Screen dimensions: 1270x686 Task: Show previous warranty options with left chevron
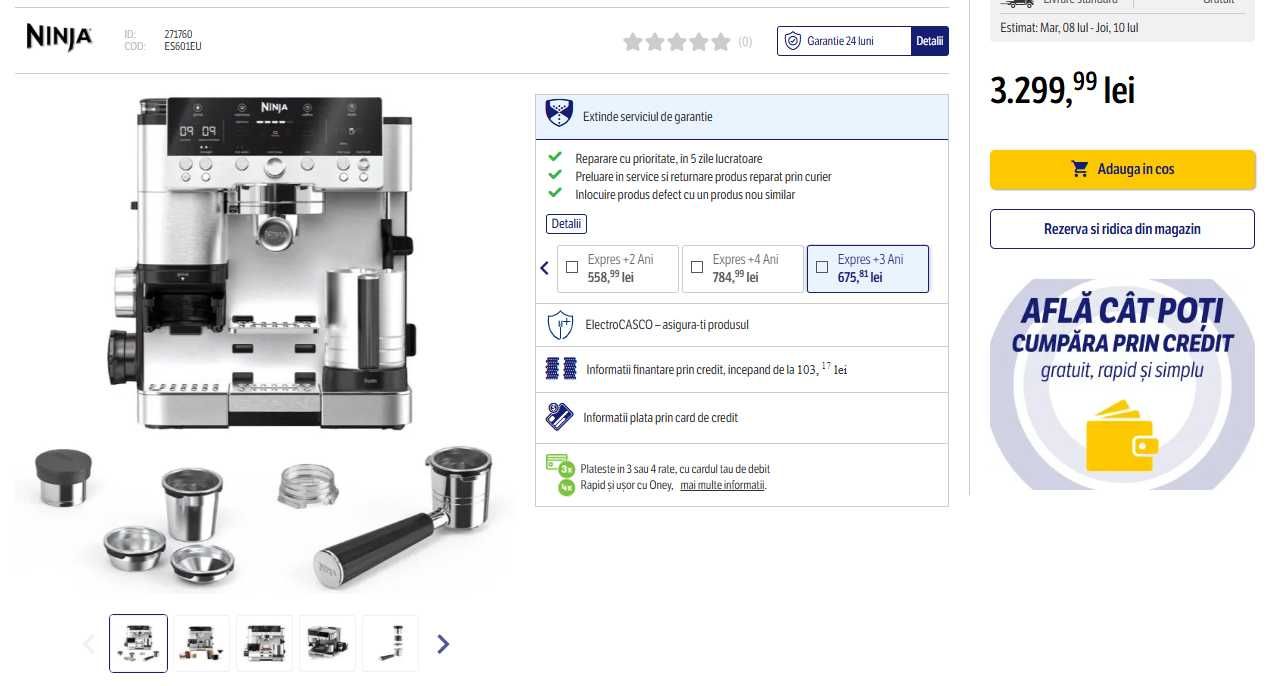coord(544,268)
